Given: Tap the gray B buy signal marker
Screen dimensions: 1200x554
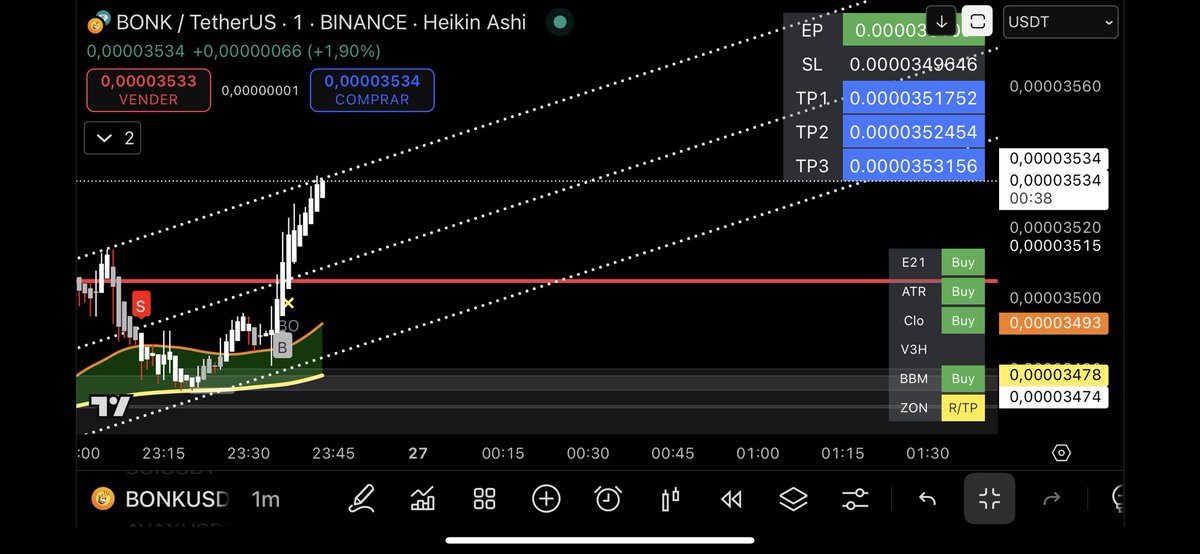Looking at the screenshot, I should point(283,347).
